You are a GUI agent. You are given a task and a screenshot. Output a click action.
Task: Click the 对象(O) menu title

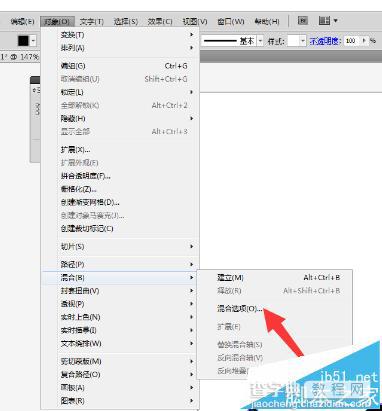coord(57,22)
